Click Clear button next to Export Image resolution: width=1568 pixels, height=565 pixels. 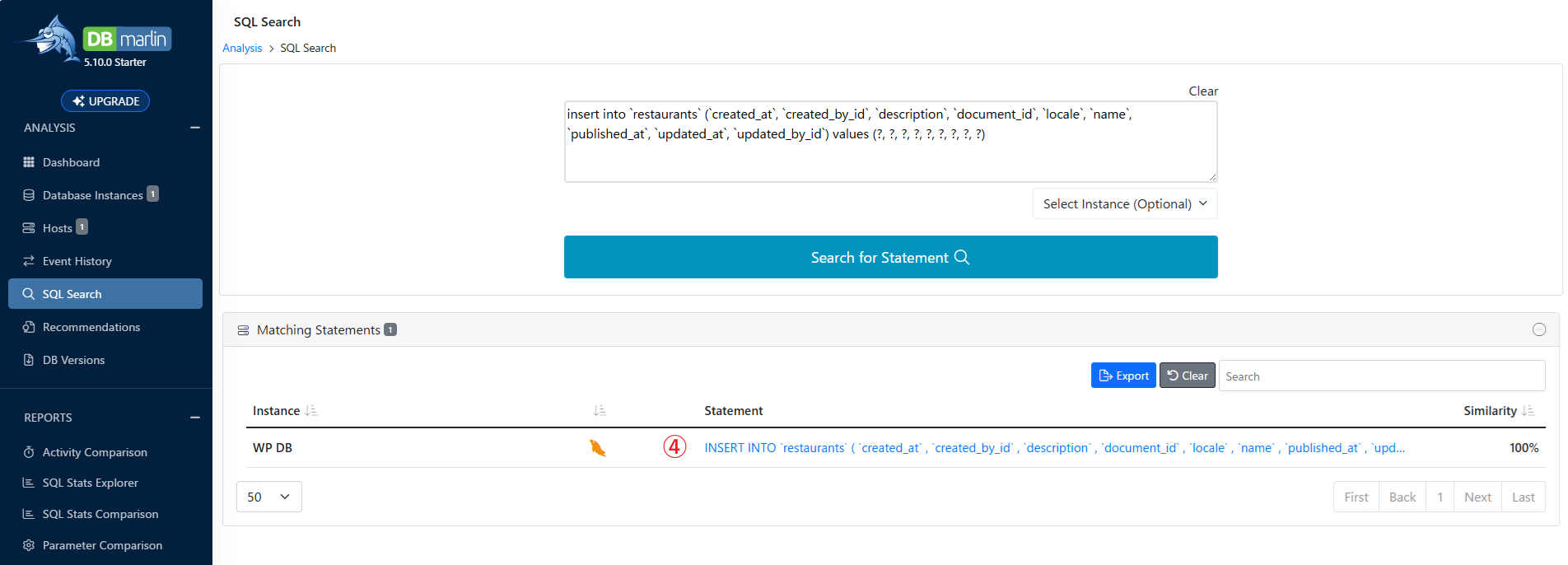1188,376
